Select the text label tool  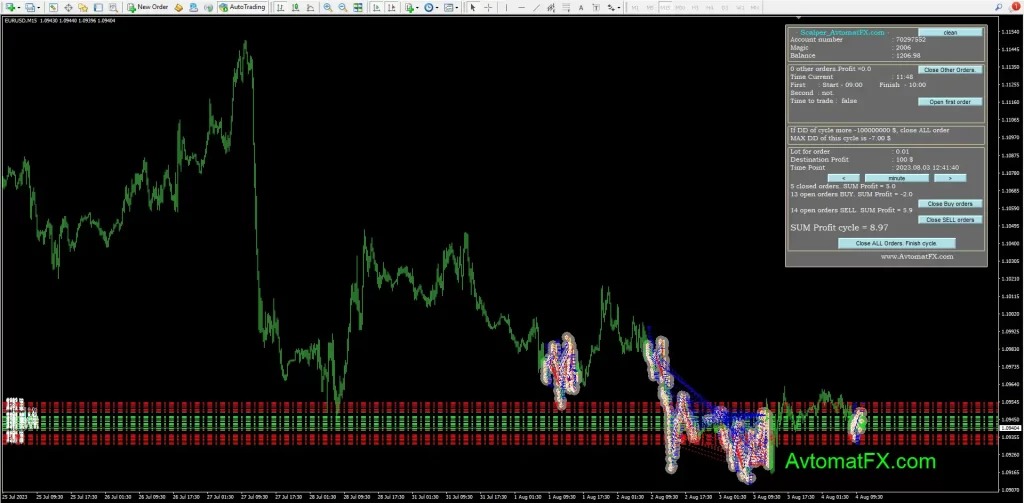(x=596, y=7)
